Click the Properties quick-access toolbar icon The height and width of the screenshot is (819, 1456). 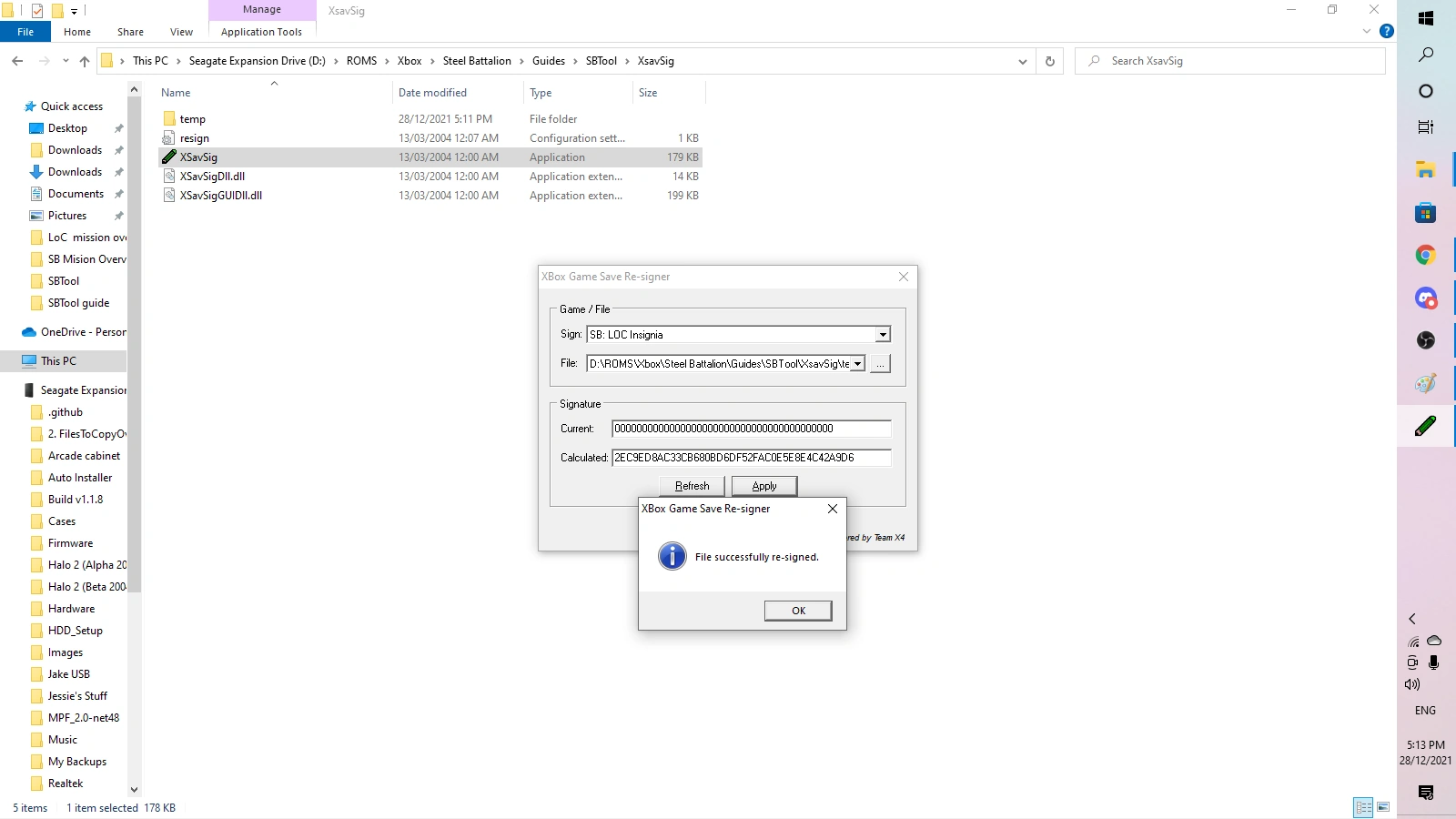pyautogui.click(x=37, y=11)
